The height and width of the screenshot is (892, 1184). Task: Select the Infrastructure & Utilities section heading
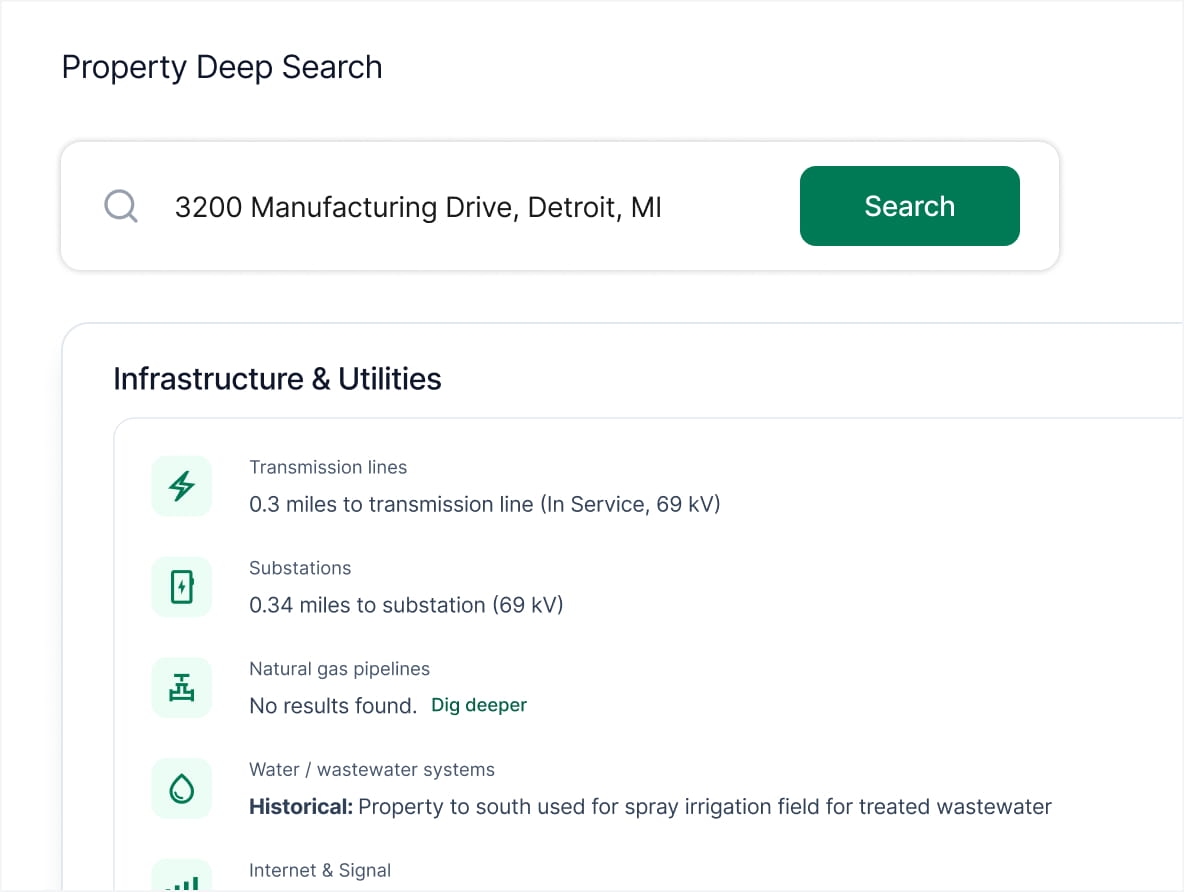tap(277, 379)
